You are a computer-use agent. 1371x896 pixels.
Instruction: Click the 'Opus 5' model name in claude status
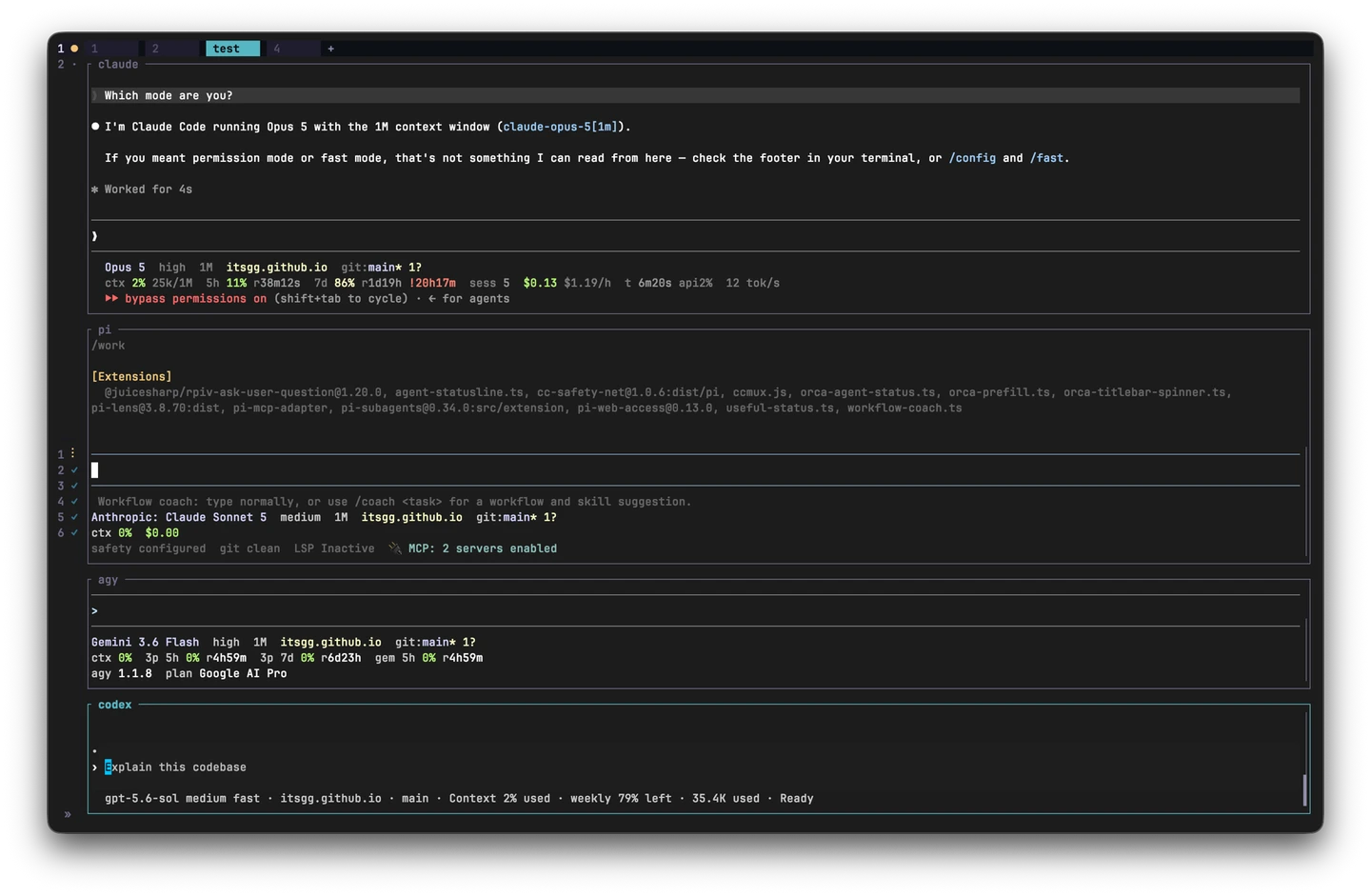click(125, 268)
